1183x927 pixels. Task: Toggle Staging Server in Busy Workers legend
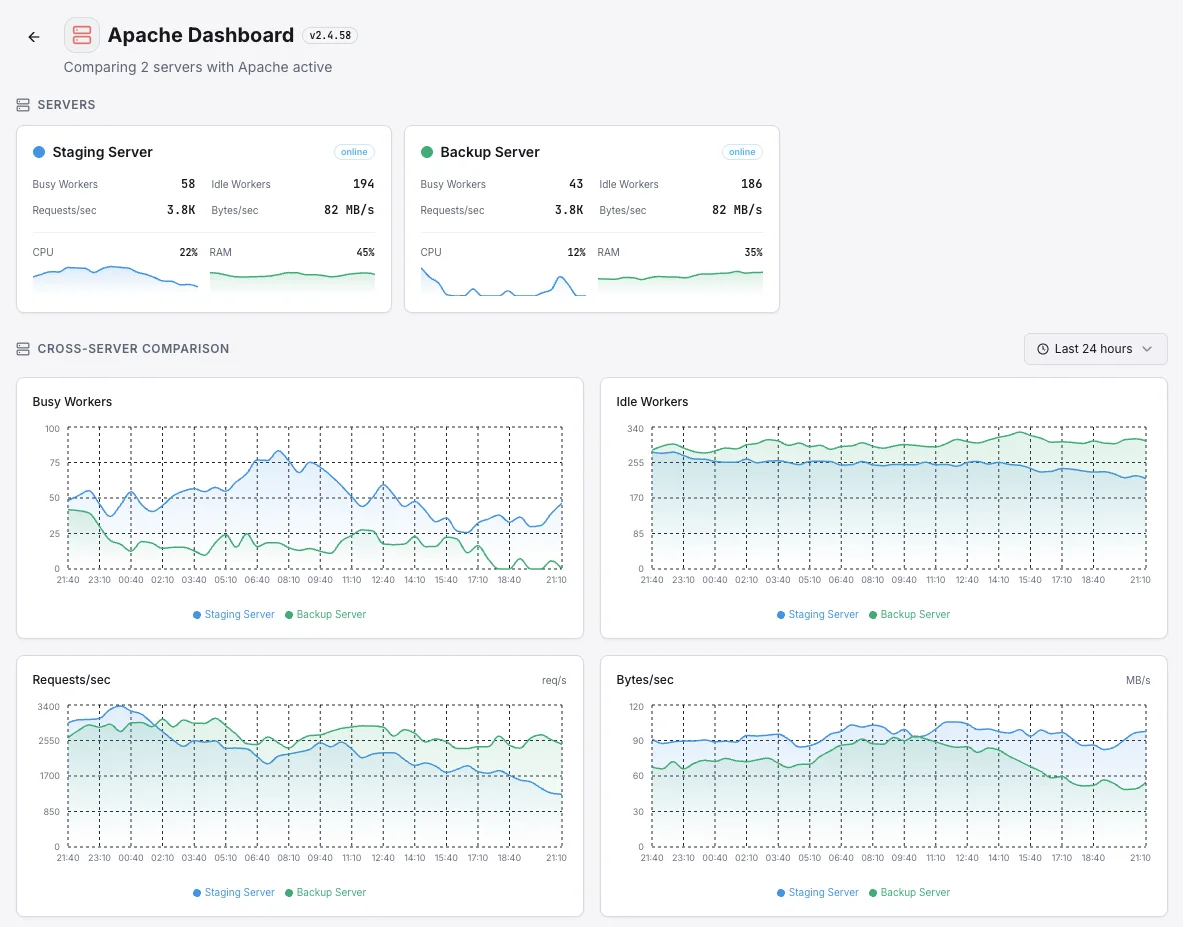click(x=234, y=615)
